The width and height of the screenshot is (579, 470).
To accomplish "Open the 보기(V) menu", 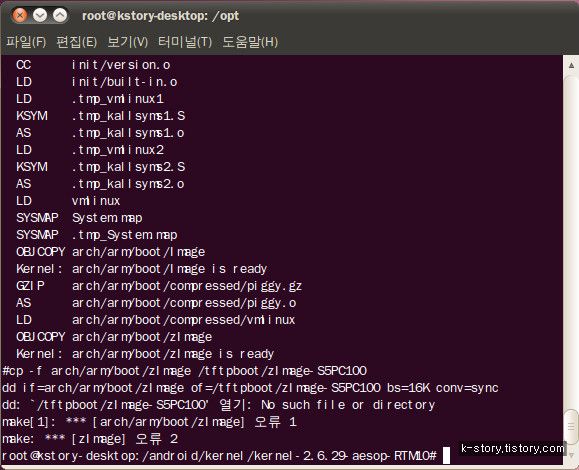I will [127, 42].
